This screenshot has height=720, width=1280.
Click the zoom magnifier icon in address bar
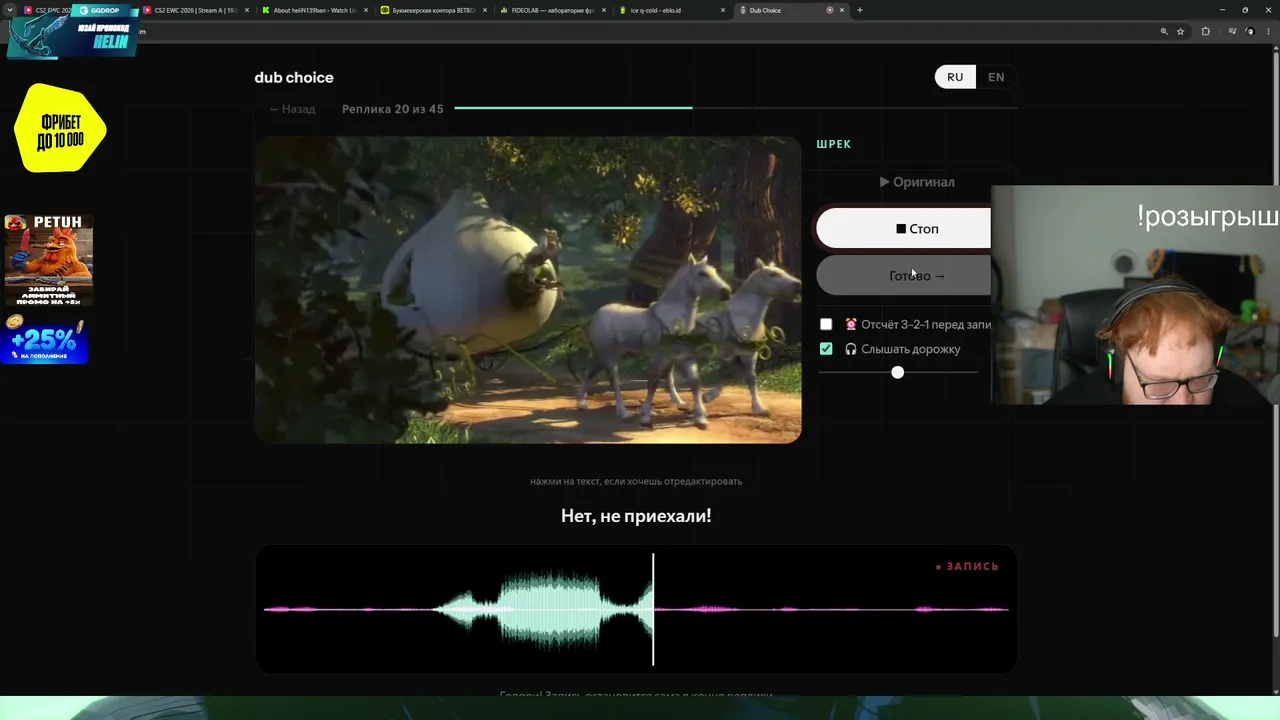click(x=1164, y=31)
